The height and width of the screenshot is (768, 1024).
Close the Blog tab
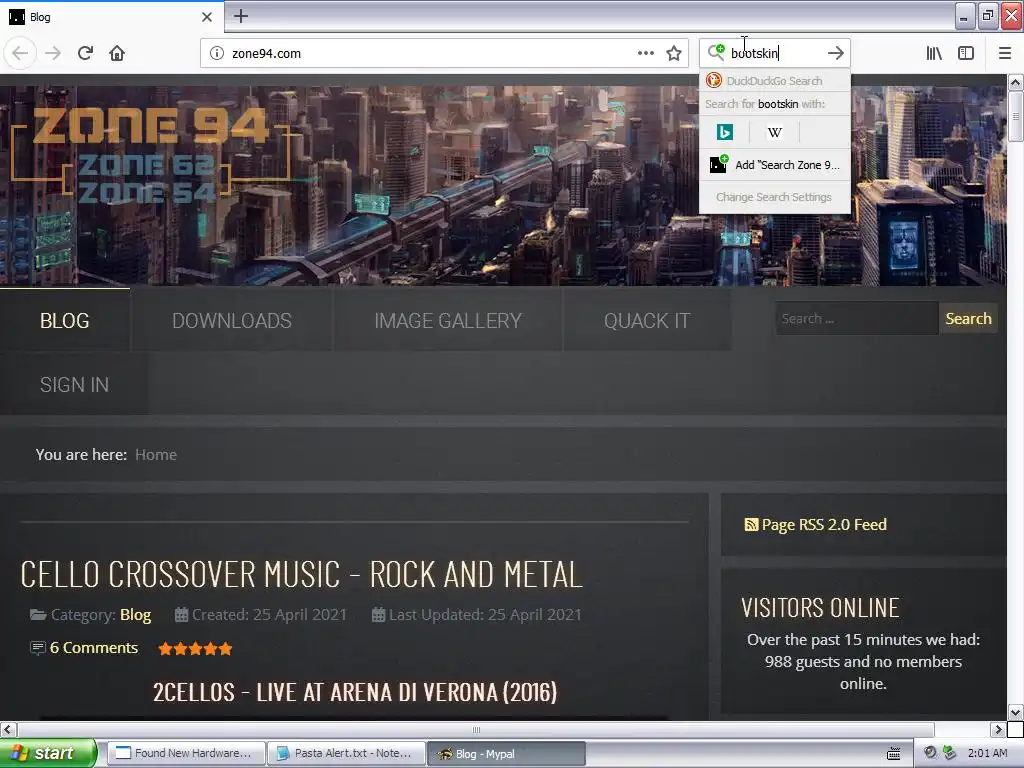pos(207,17)
